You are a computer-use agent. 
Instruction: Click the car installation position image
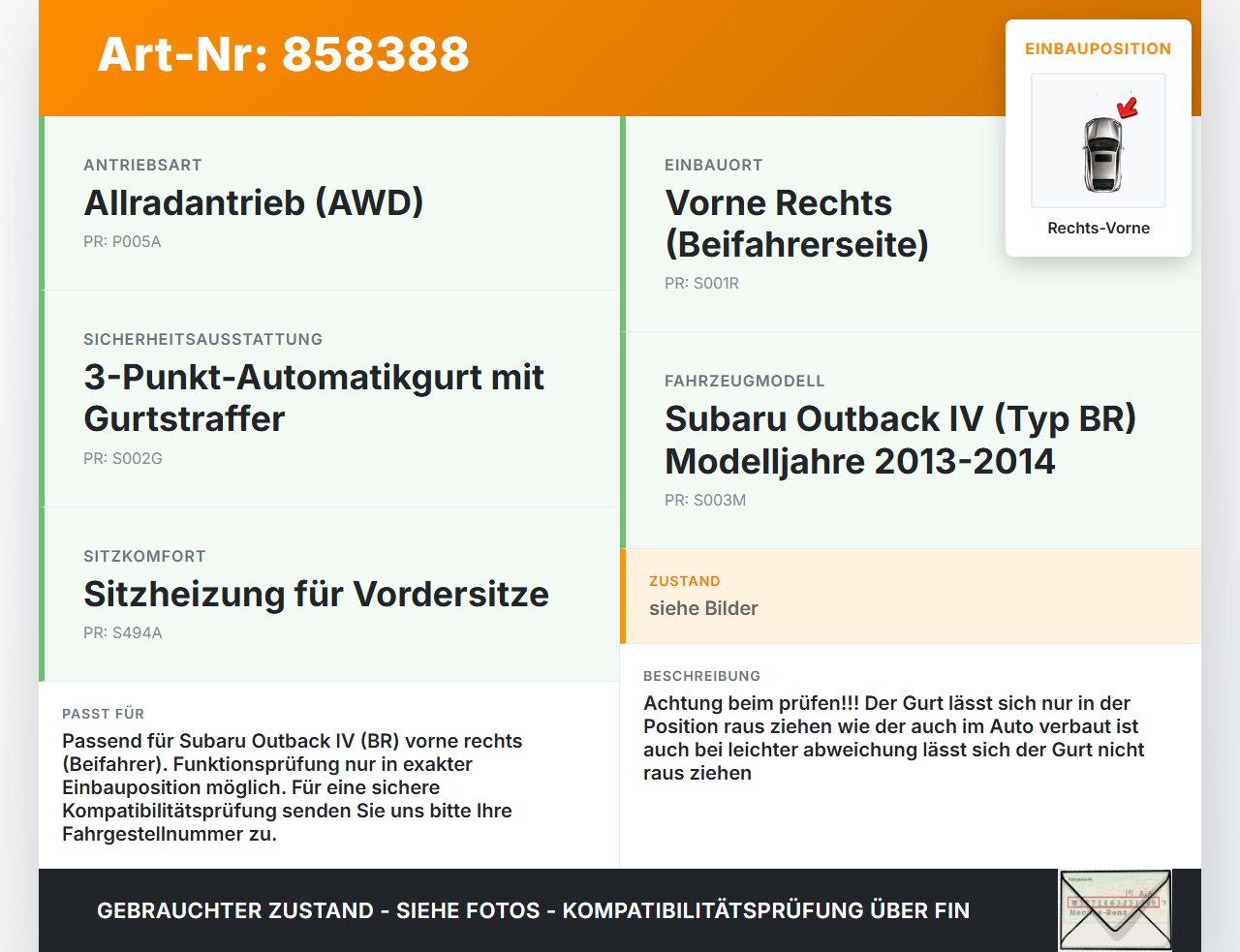(x=1099, y=140)
